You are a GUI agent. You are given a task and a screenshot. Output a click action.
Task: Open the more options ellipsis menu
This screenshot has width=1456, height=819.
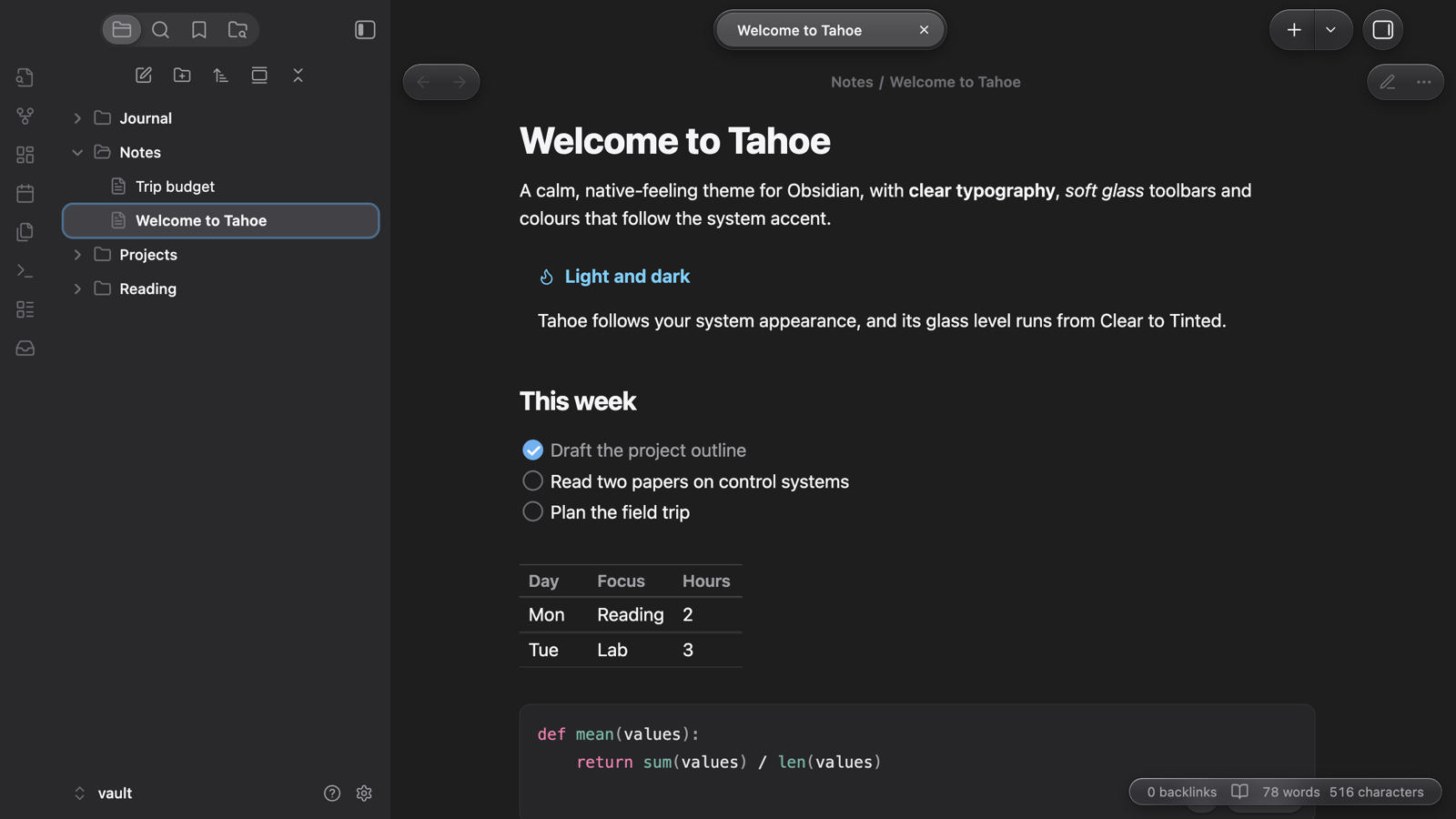tap(1424, 82)
